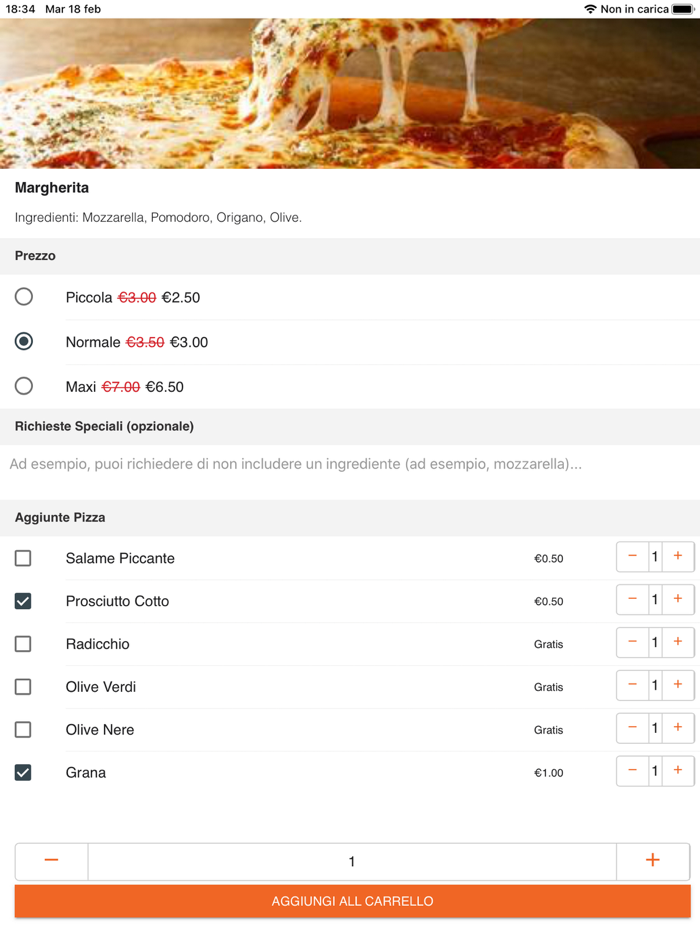Increase Olive Nere quantity with plus

point(678,729)
